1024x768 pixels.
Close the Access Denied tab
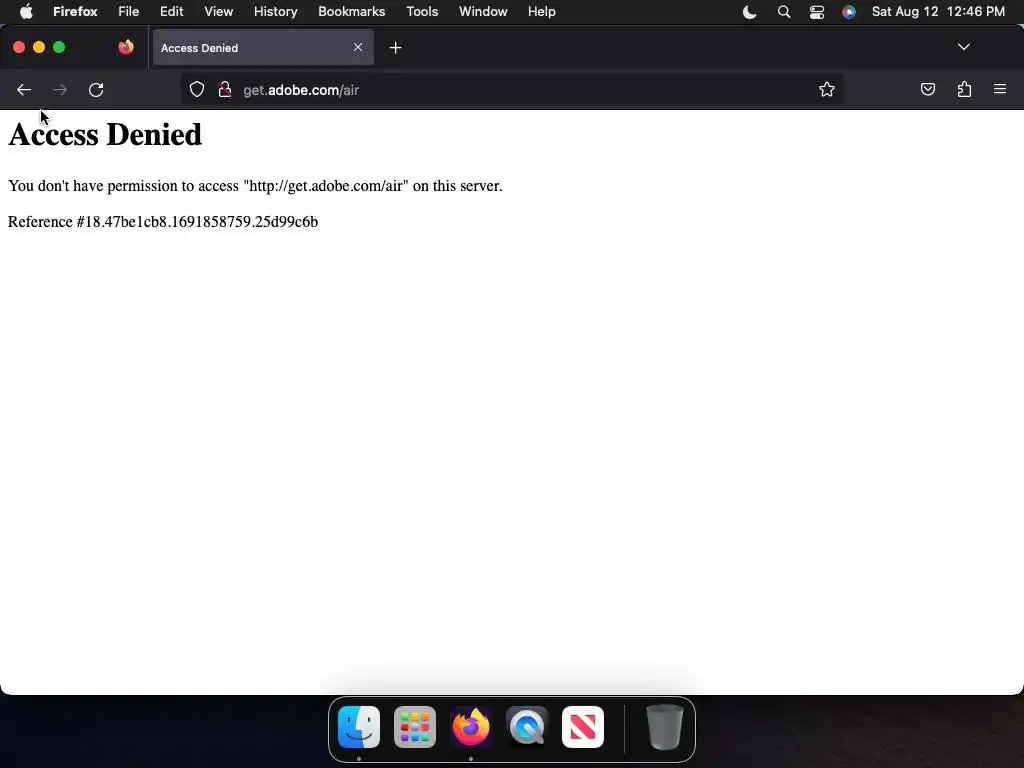[x=358, y=47]
